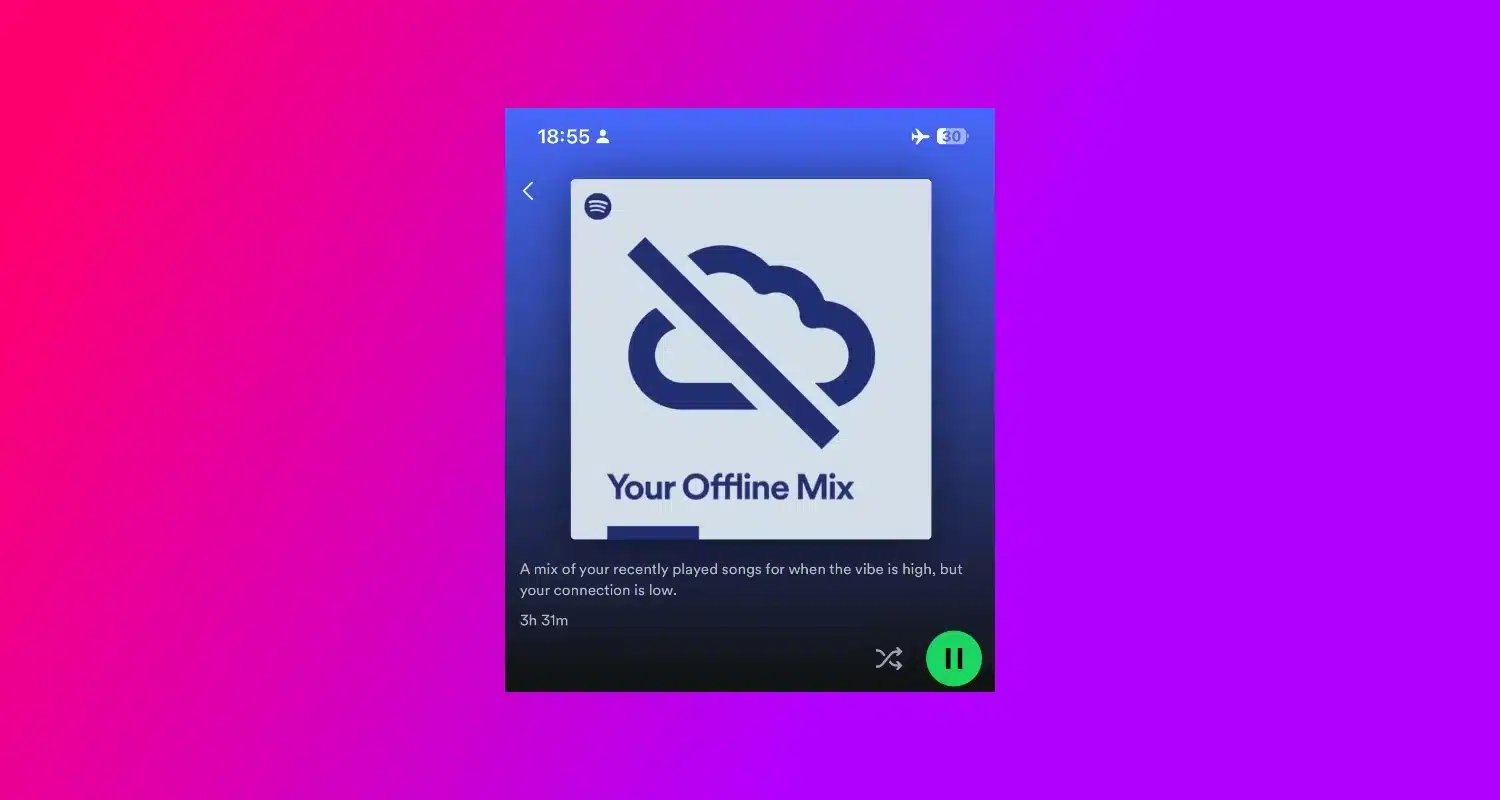The width and height of the screenshot is (1500, 800).
Task: Toggle shuffle mode on or off
Action: (x=888, y=658)
